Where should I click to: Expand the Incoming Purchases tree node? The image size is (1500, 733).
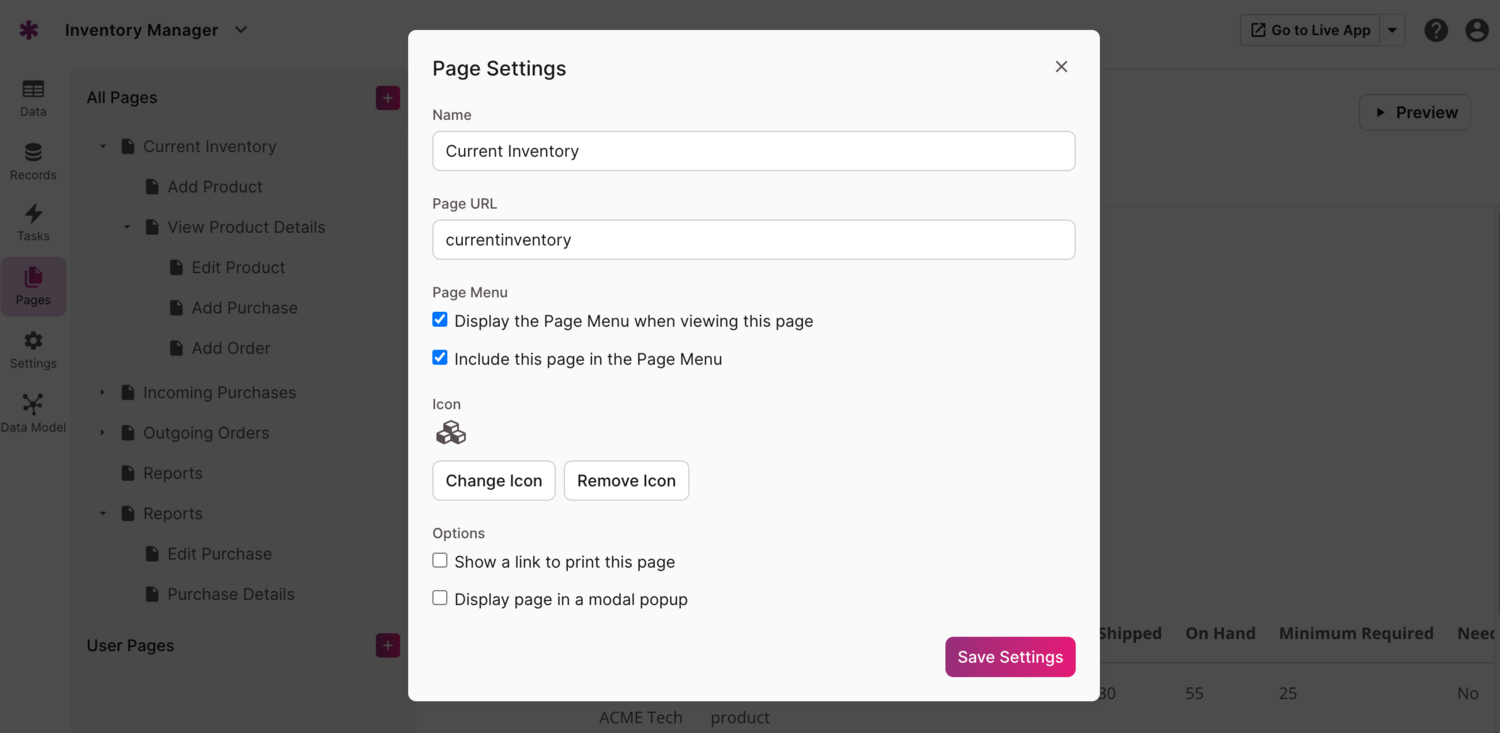click(102, 393)
